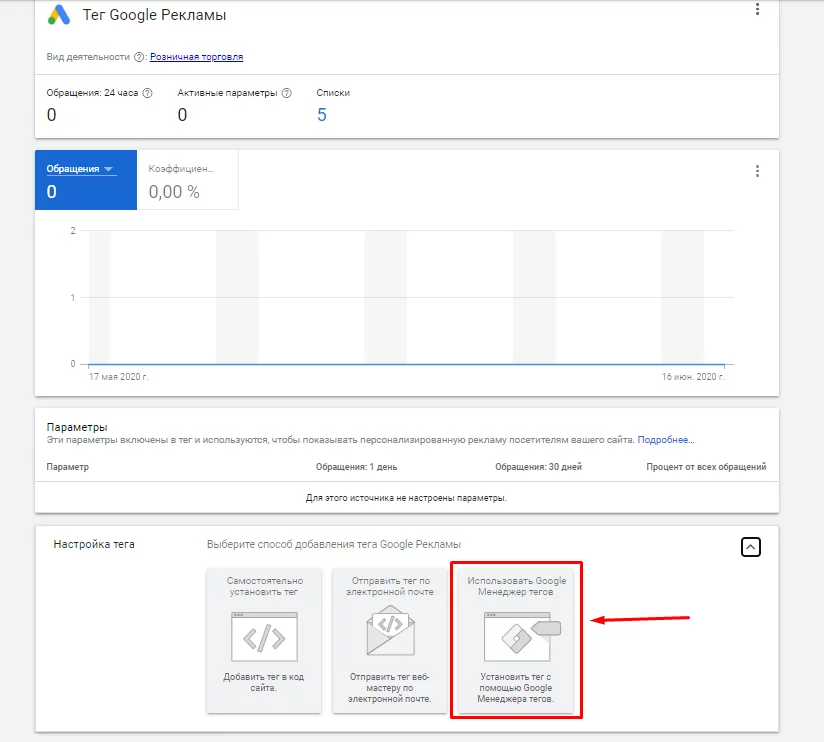Select the Коэффициент metric tab
Image resolution: width=824 pixels, height=742 pixels.
coord(188,180)
